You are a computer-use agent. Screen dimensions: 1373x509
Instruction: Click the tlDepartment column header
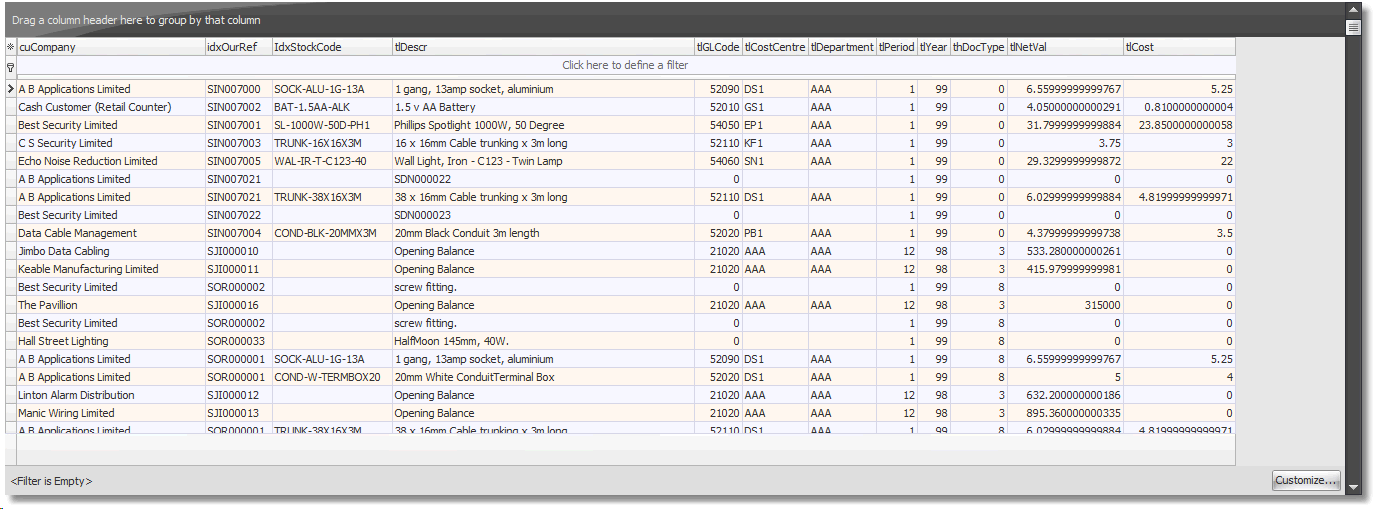coord(842,47)
